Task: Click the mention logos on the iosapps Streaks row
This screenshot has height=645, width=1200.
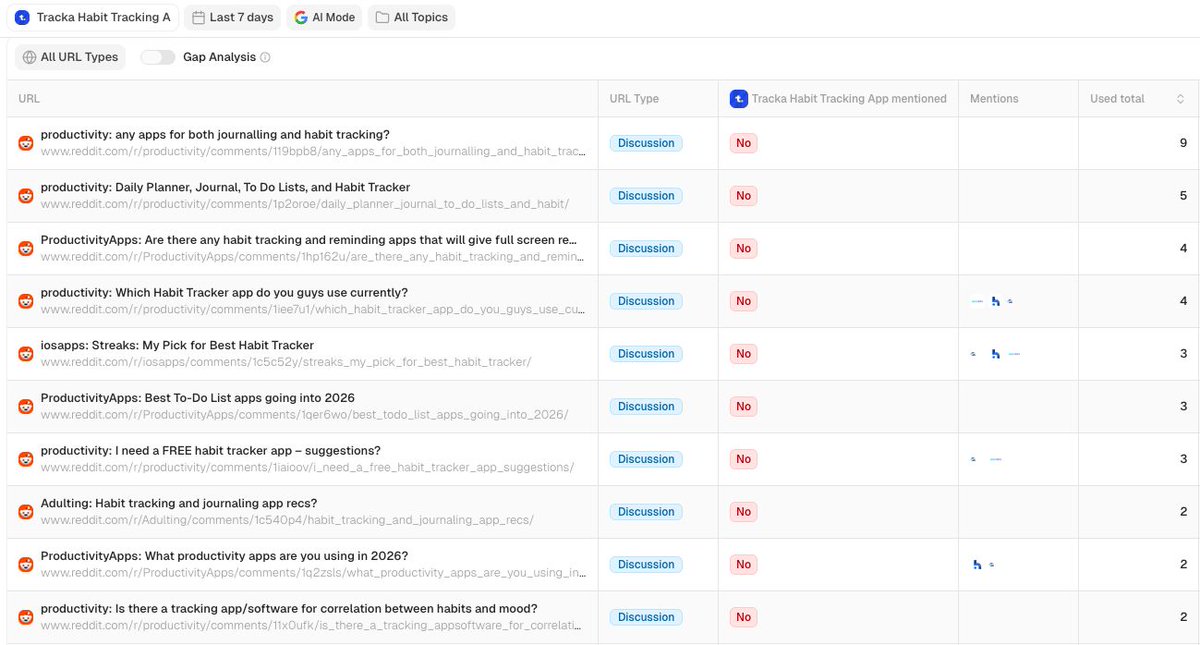Action: (x=995, y=354)
